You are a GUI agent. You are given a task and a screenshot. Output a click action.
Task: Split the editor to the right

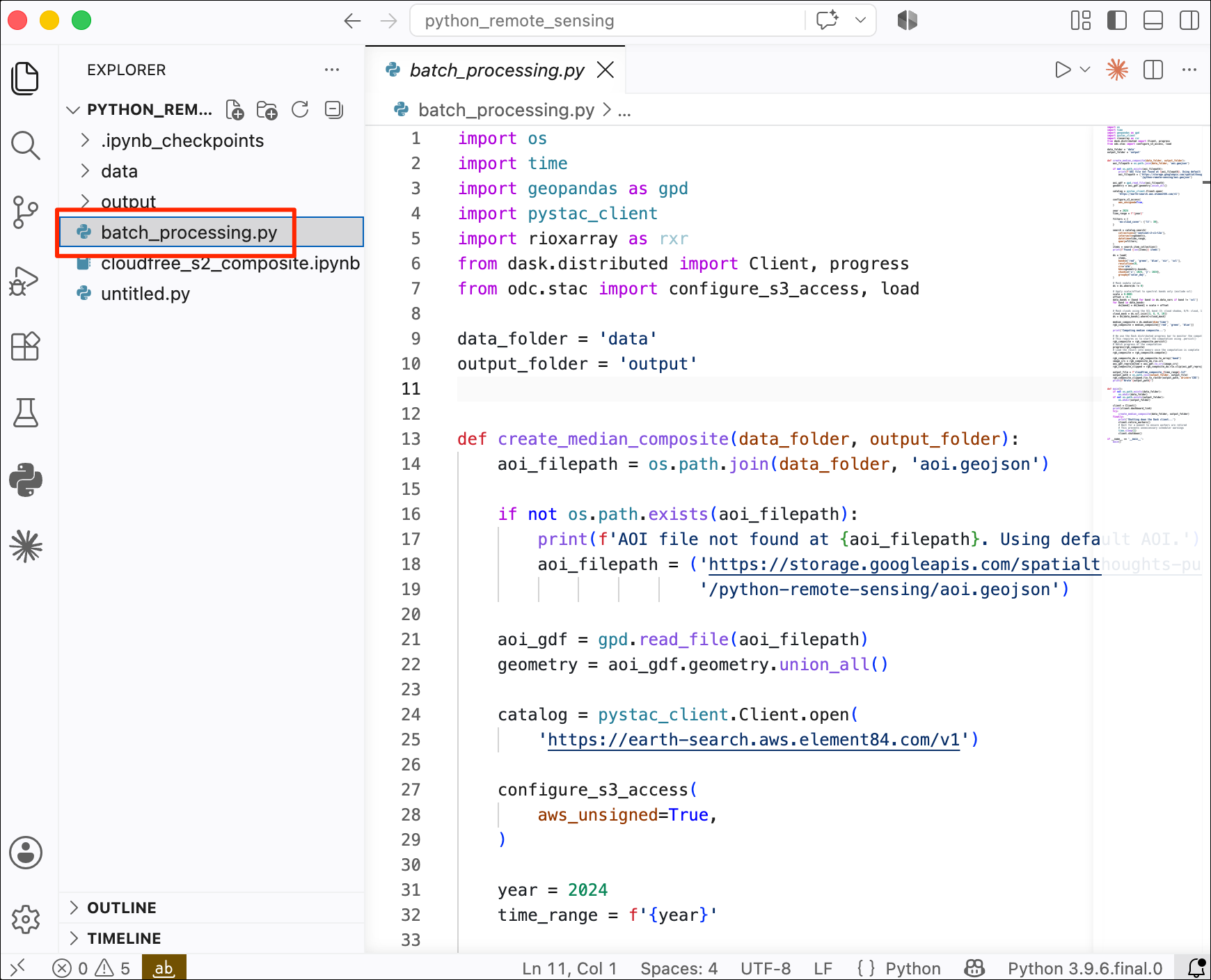[x=1153, y=70]
